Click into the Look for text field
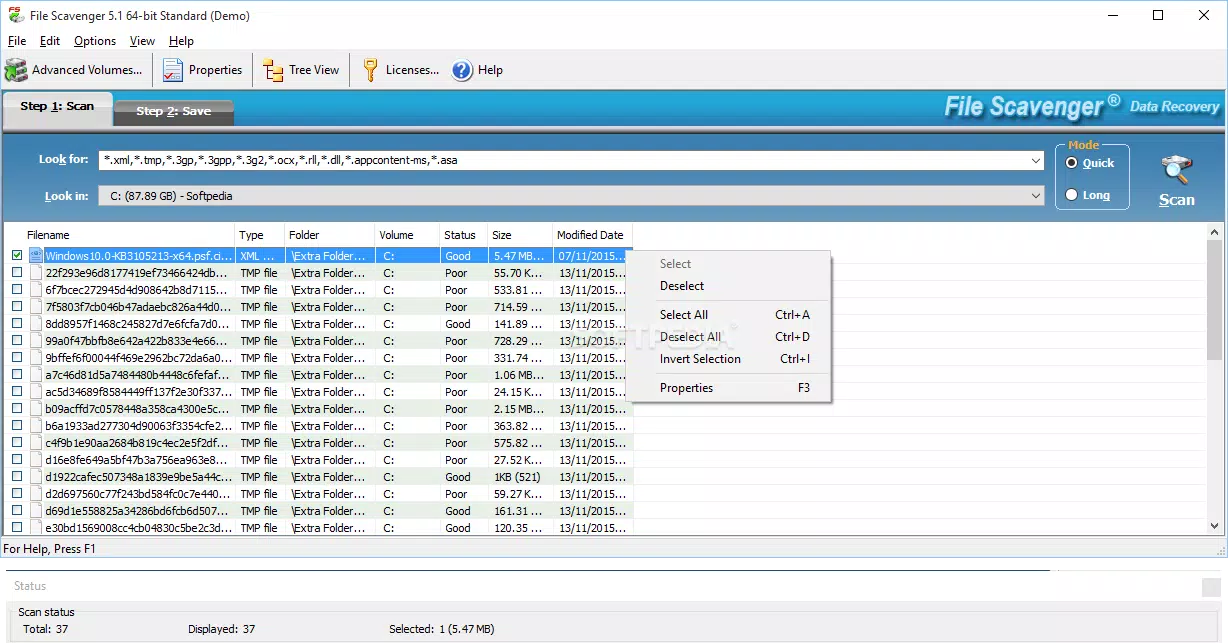The image size is (1228, 643). 562,160
